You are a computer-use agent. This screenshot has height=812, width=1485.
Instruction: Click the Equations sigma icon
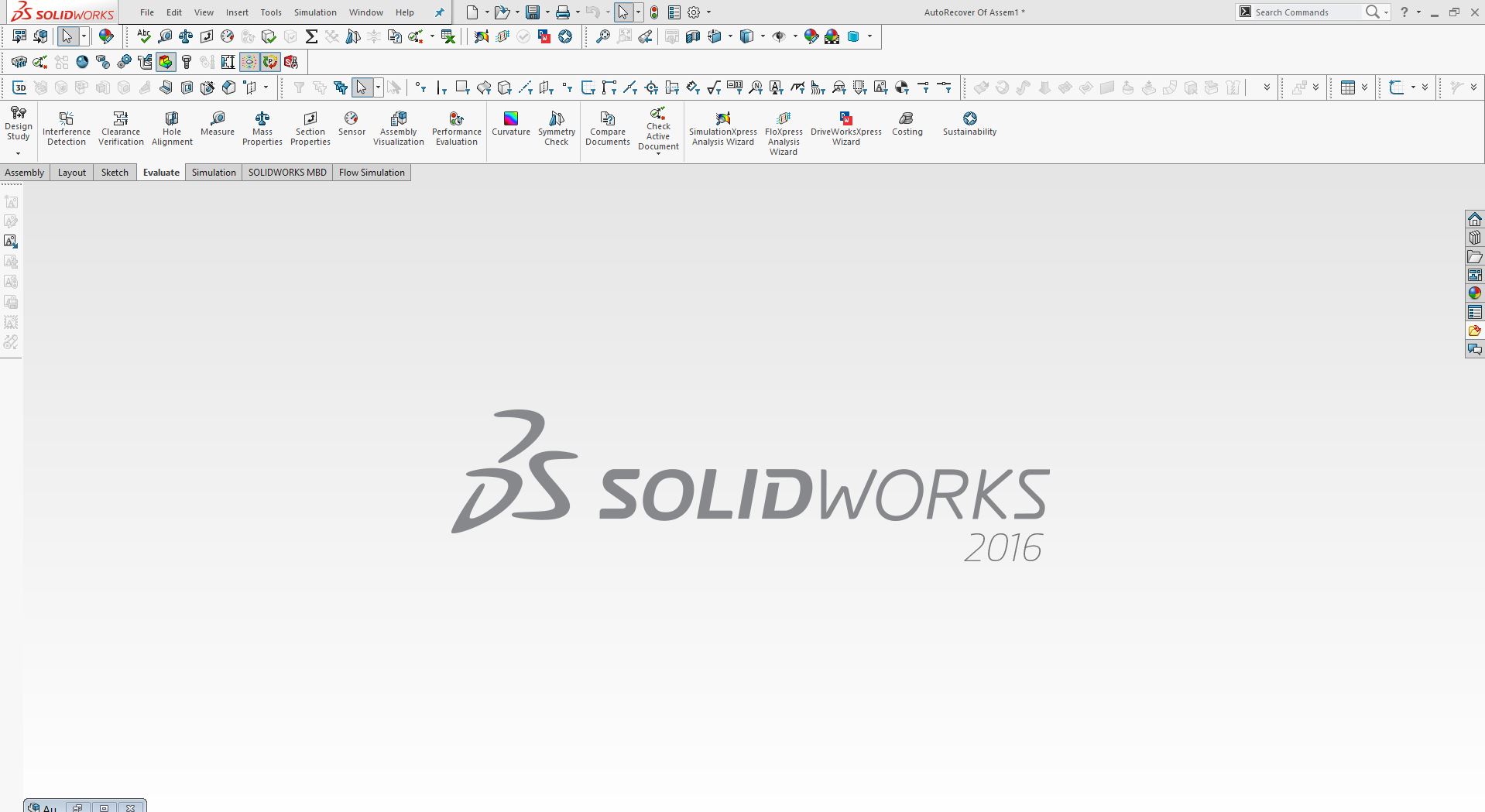tap(311, 36)
